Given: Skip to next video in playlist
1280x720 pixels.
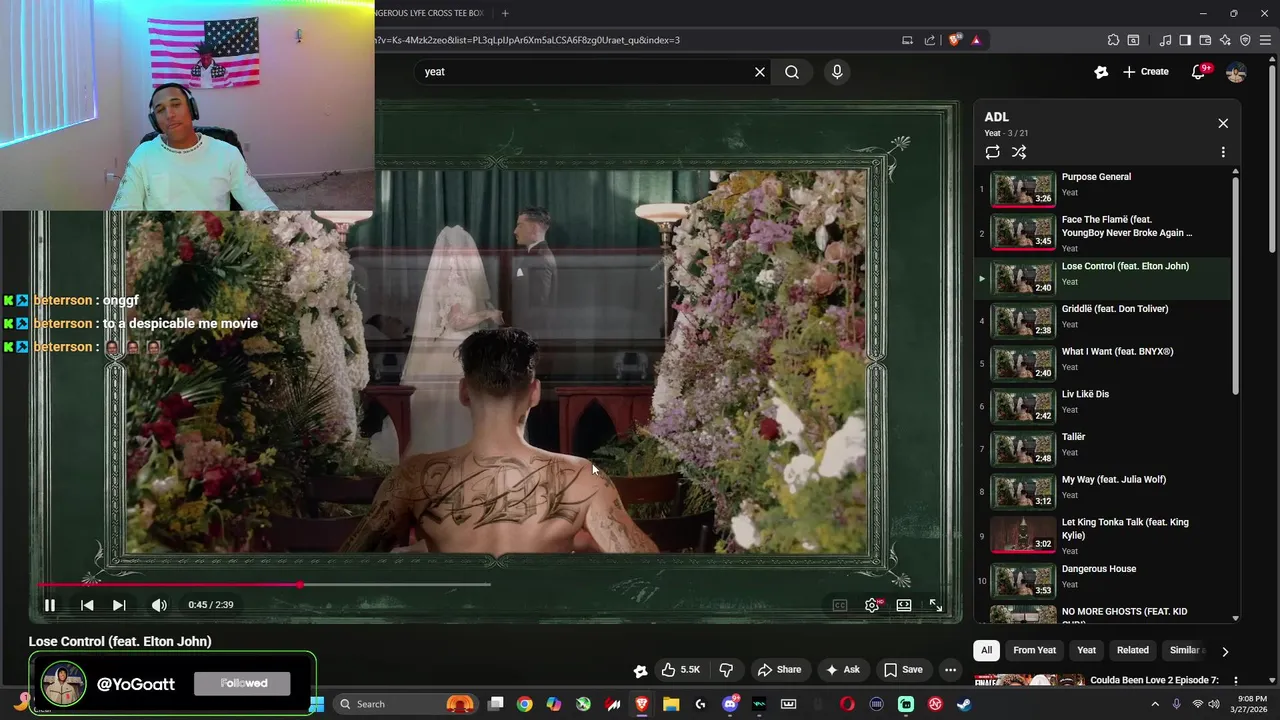Looking at the screenshot, I should tap(119, 605).
